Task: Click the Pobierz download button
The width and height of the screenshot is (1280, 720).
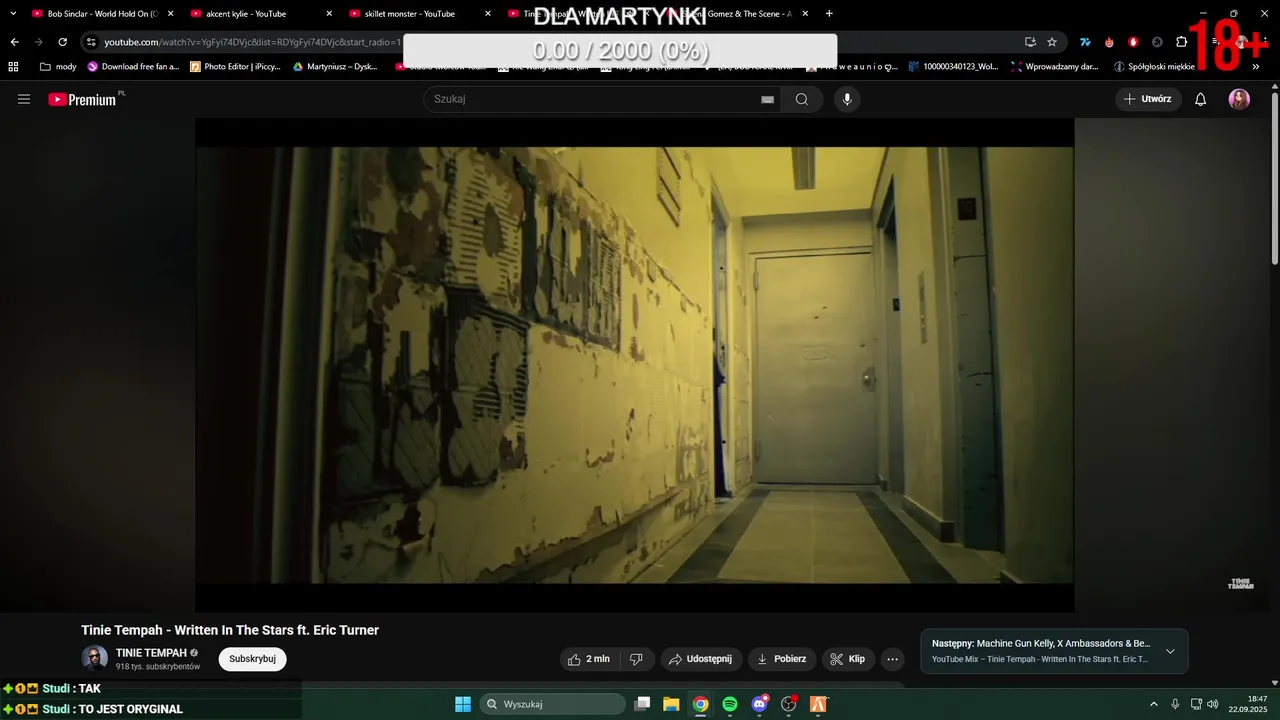Action: (782, 659)
